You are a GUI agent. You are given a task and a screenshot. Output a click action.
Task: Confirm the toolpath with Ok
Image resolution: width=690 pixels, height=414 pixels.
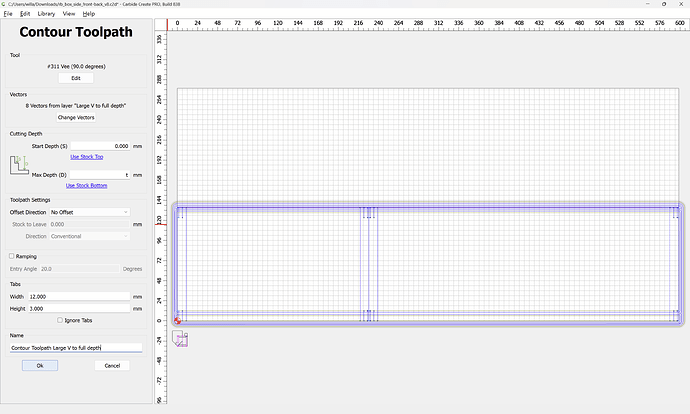point(40,365)
